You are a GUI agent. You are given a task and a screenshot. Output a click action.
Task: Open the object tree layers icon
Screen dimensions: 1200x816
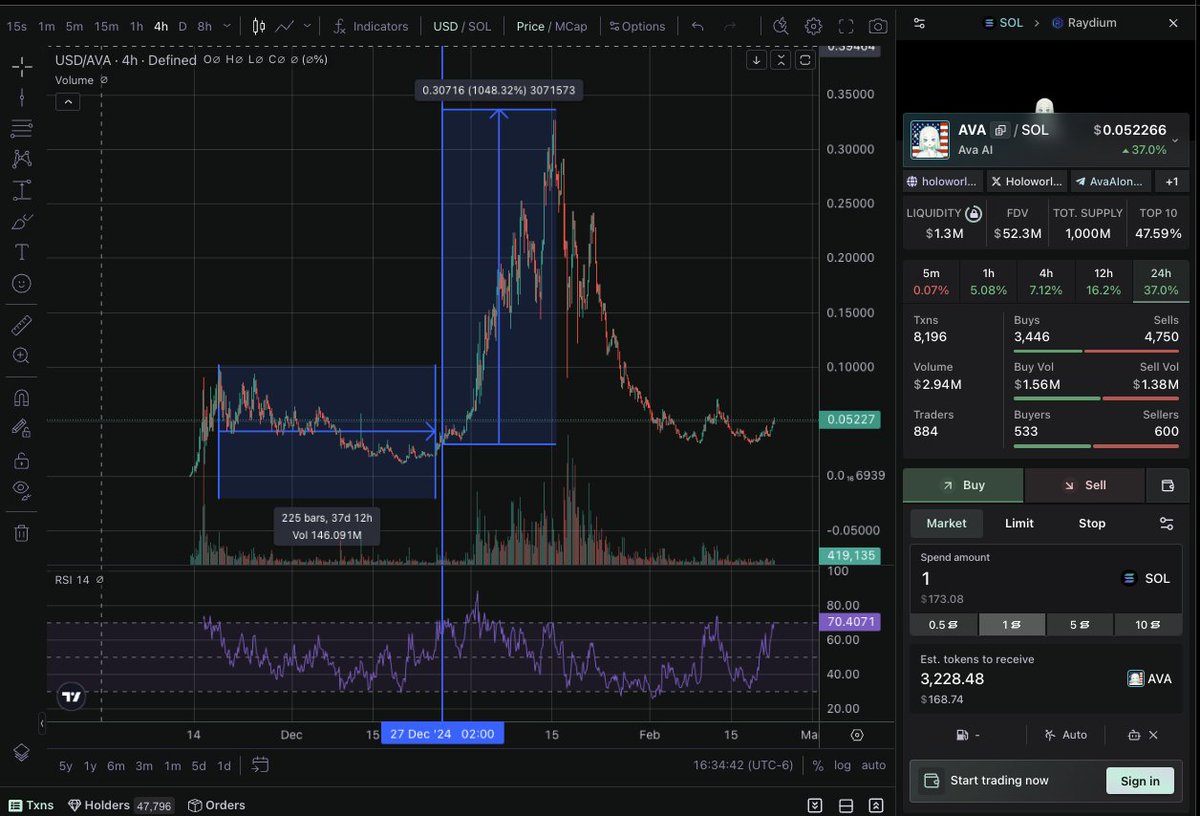click(21, 753)
